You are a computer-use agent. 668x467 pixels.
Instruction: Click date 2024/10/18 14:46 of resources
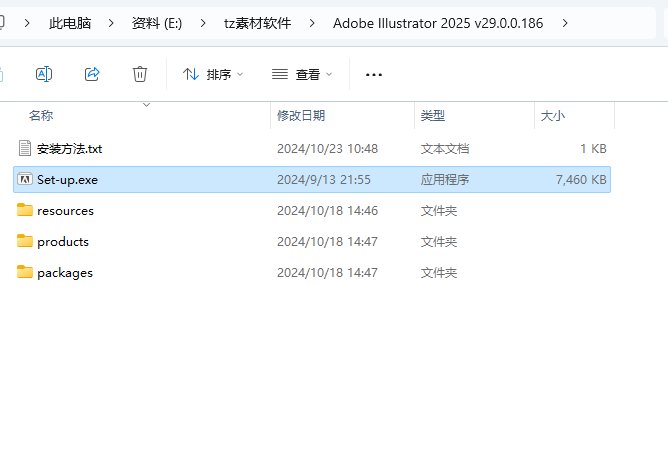tap(327, 211)
